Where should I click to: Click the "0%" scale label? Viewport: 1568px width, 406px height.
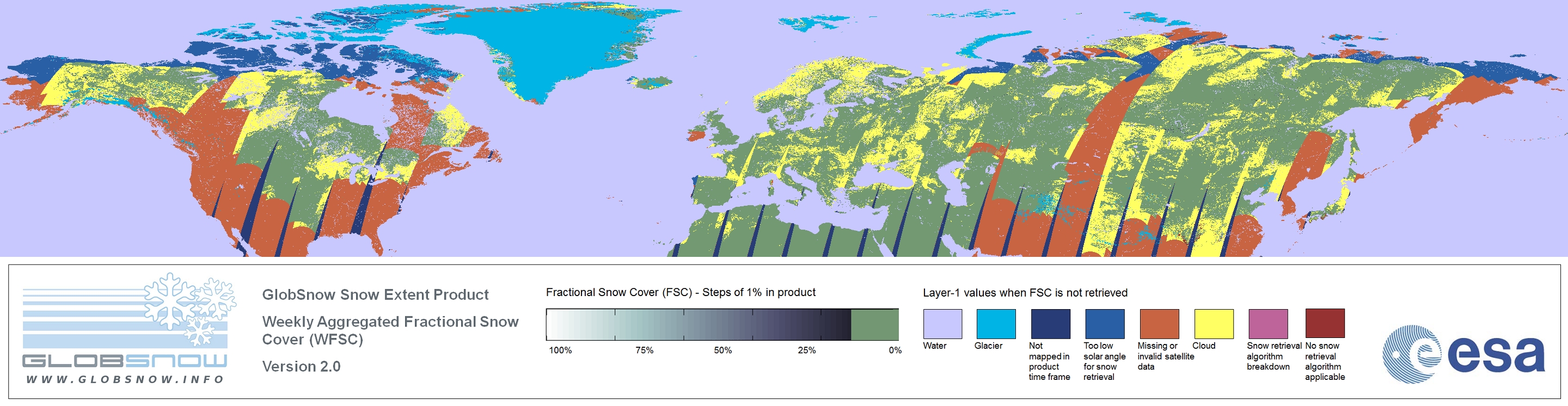pos(895,350)
